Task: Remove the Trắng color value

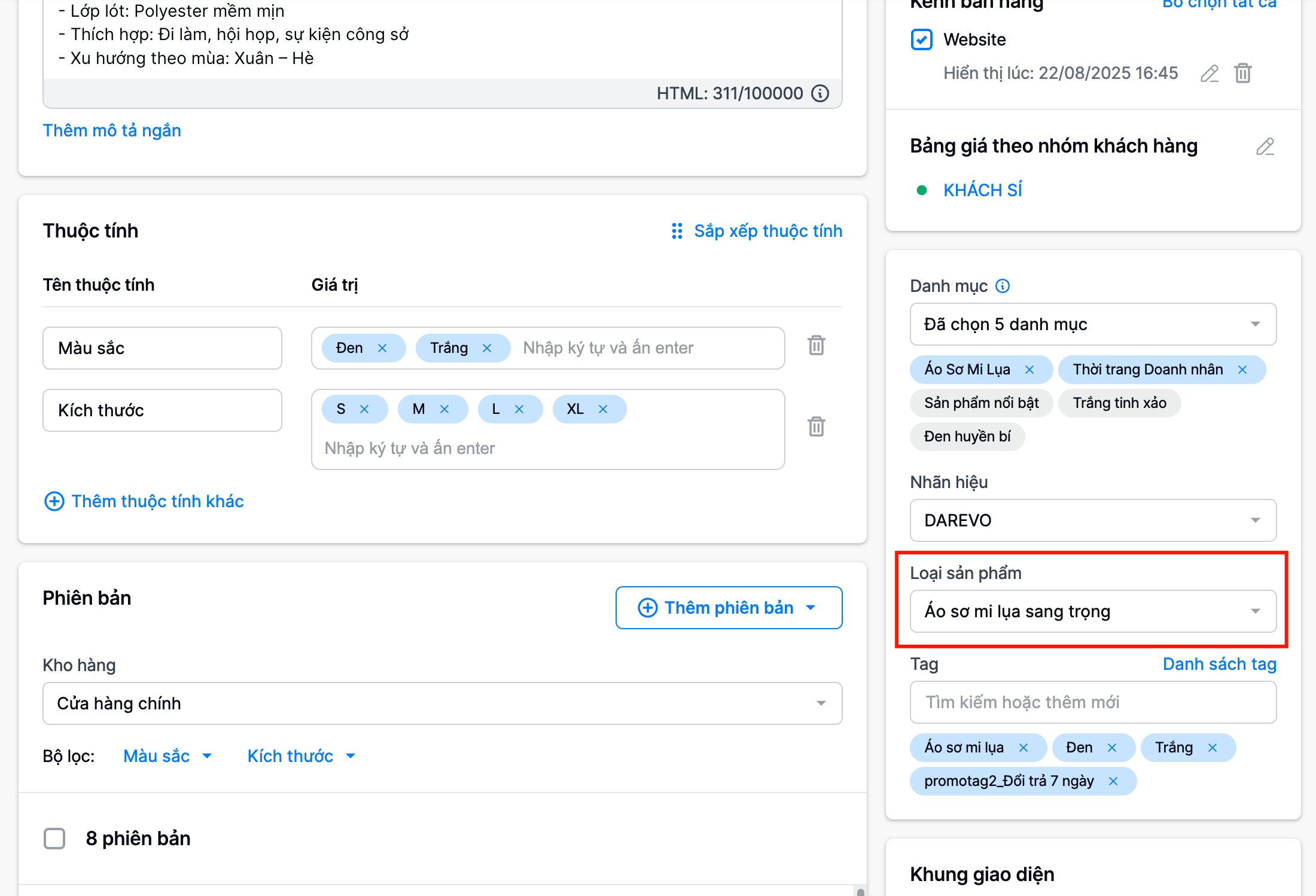Action: coord(487,348)
